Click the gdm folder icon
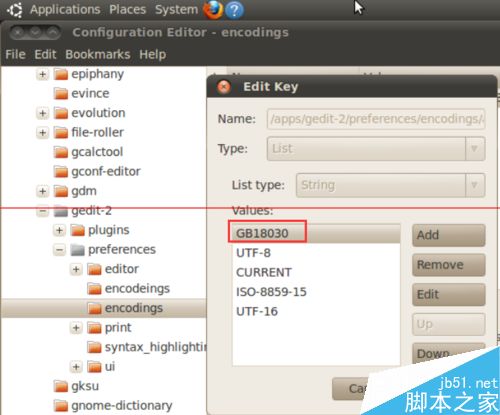 61,191
